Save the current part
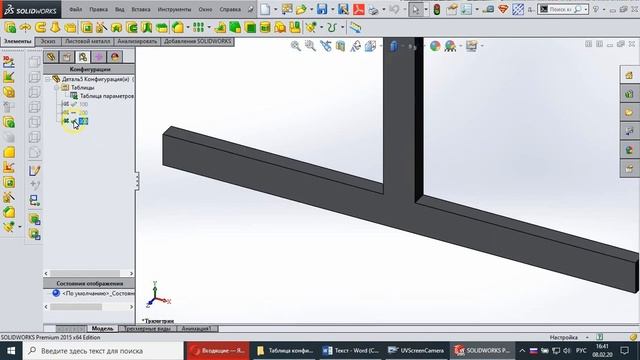 322,9
